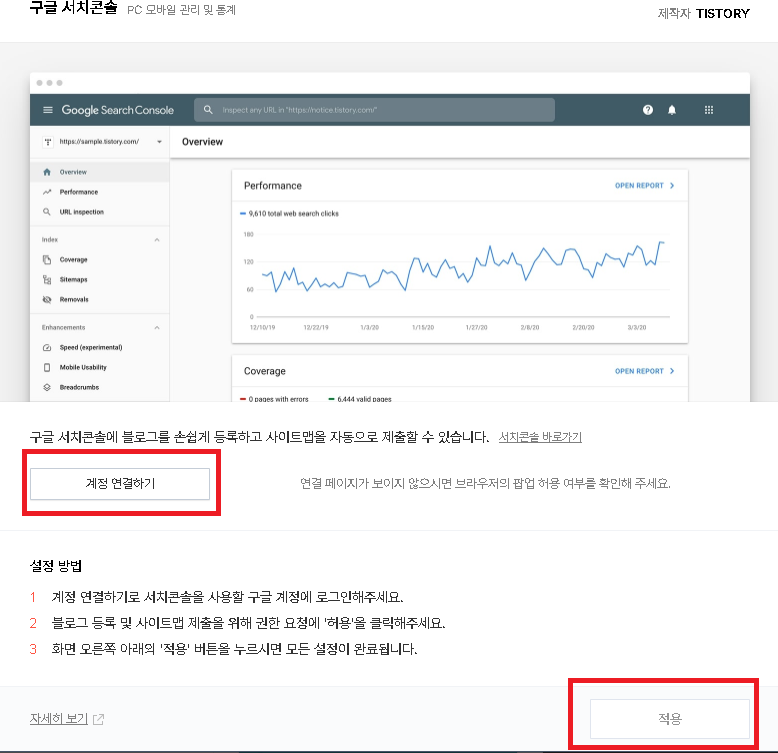Click the 적용 button
The width and height of the screenshot is (778, 753).
(x=669, y=718)
